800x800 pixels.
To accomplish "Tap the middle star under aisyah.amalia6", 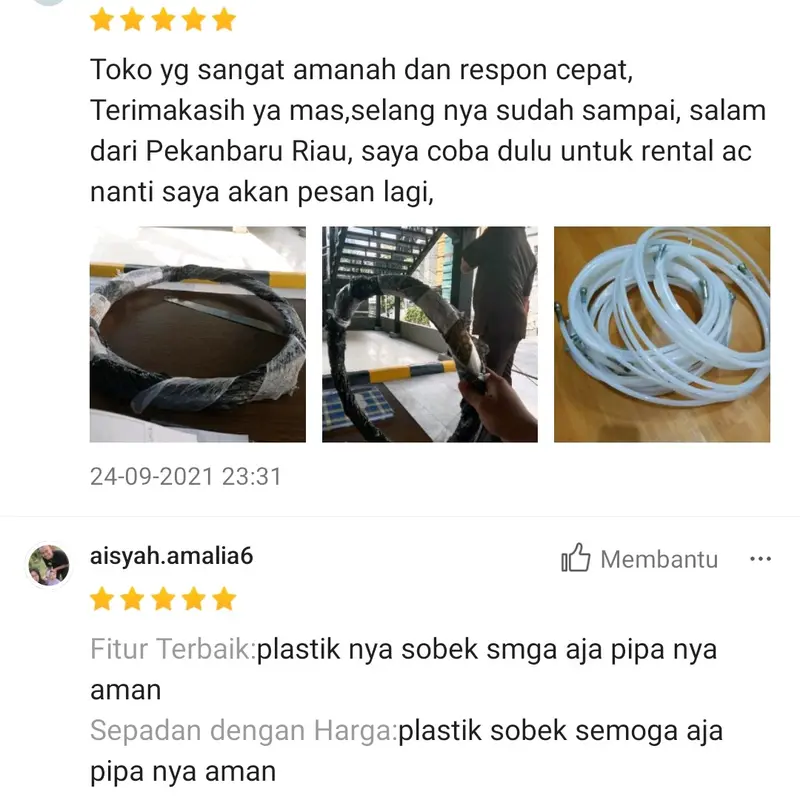I will (x=163, y=599).
